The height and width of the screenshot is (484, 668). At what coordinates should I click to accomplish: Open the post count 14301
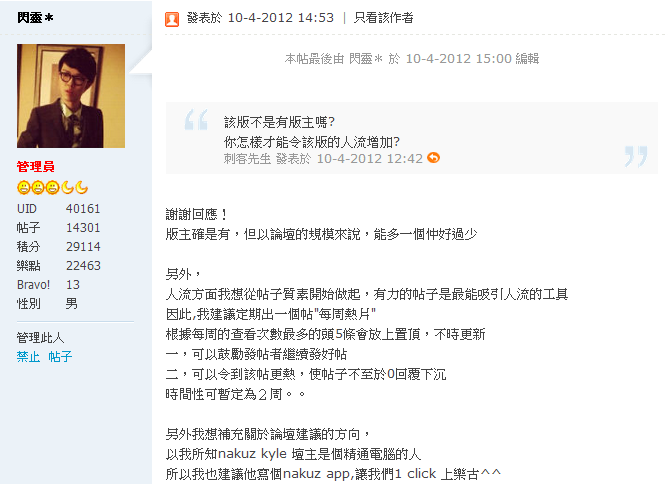click(x=83, y=228)
